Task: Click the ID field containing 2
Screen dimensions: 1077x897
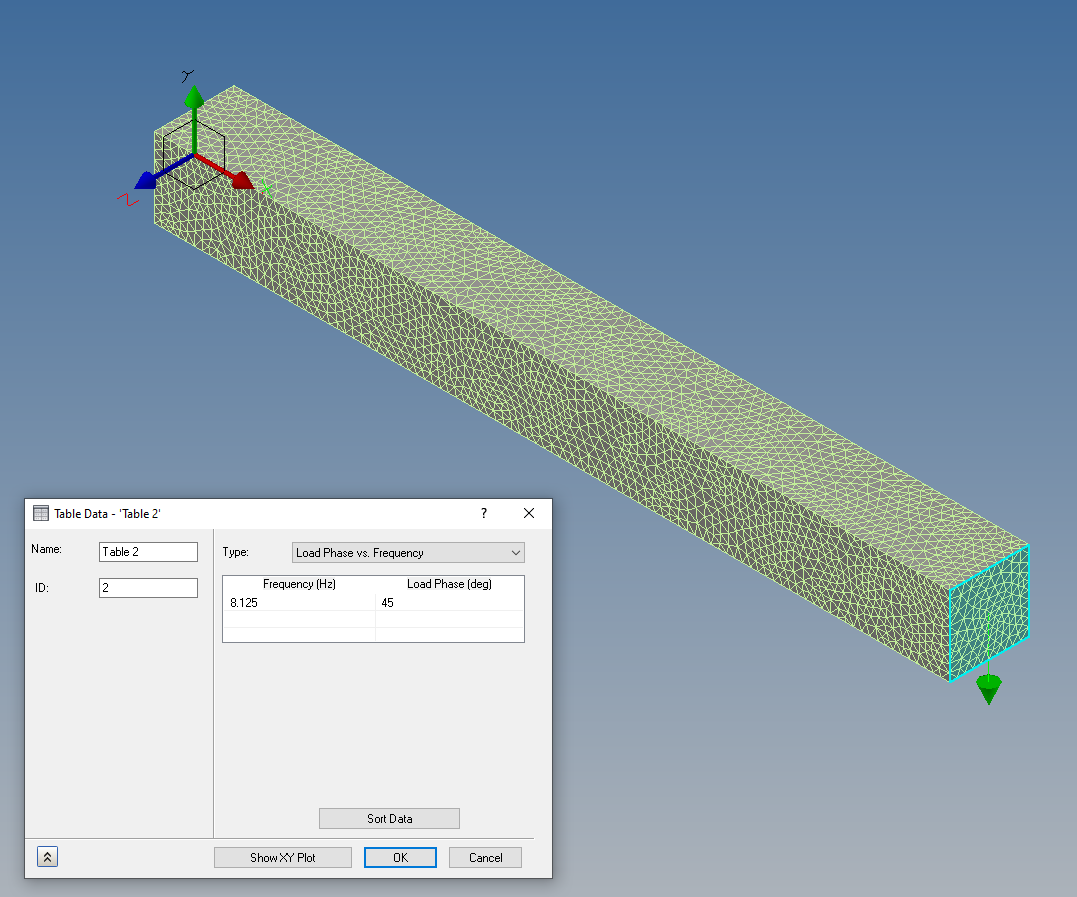Action: tap(147, 587)
